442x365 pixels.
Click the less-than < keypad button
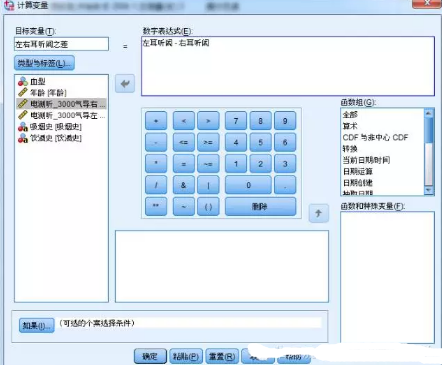point(184,121)
